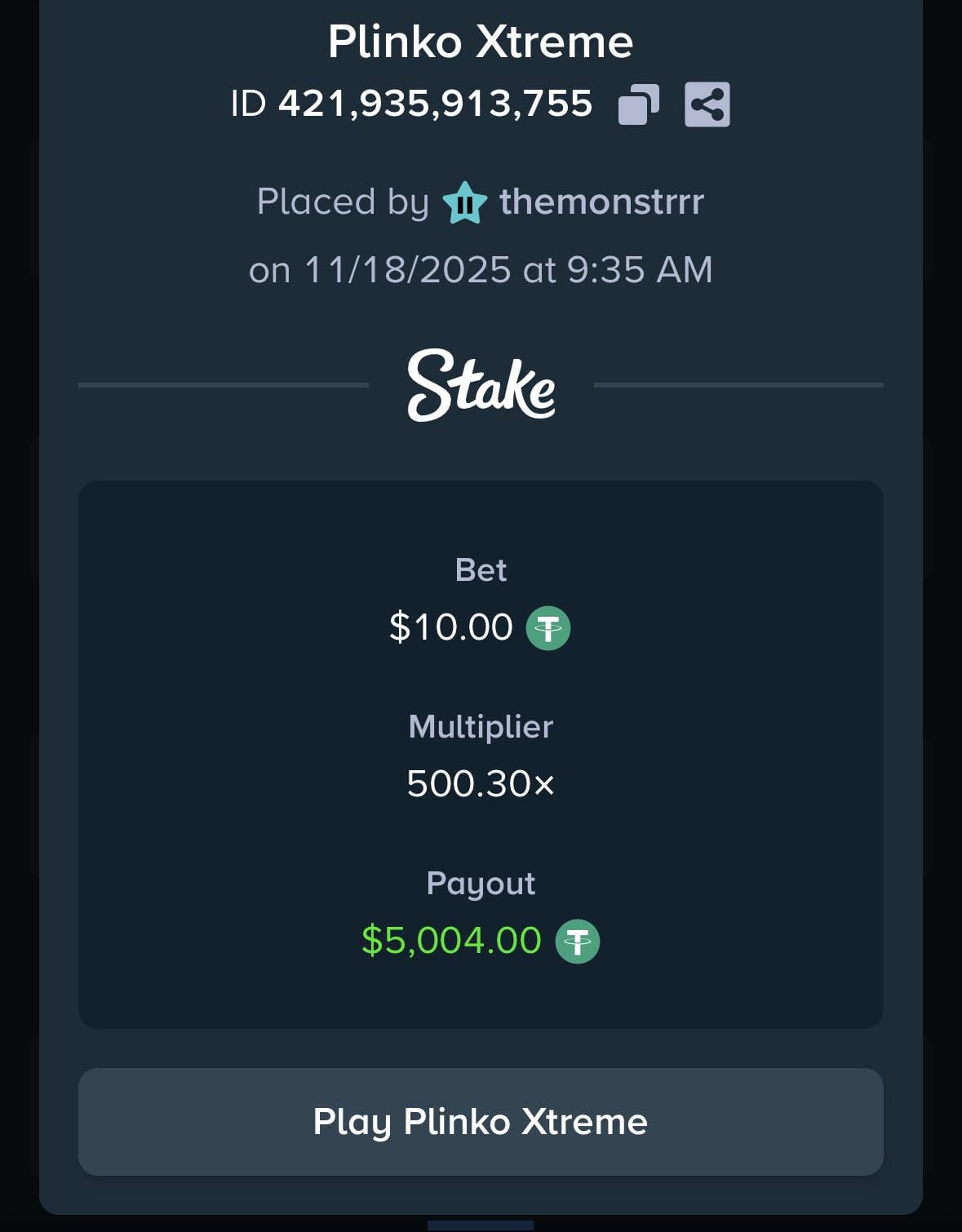Click the 11/18/2025 date text
This screenshot has height=1232, width=962.
[407, 270]
